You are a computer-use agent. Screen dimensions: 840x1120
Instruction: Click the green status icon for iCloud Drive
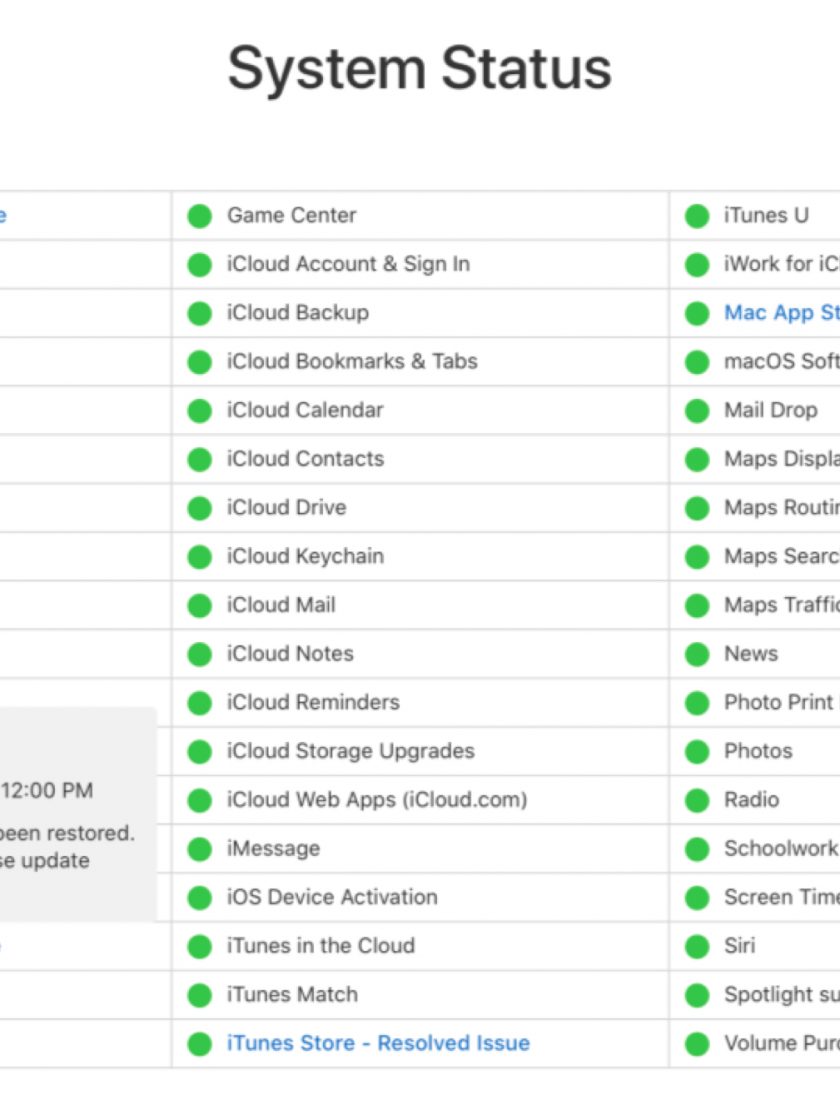coord(200,508)
